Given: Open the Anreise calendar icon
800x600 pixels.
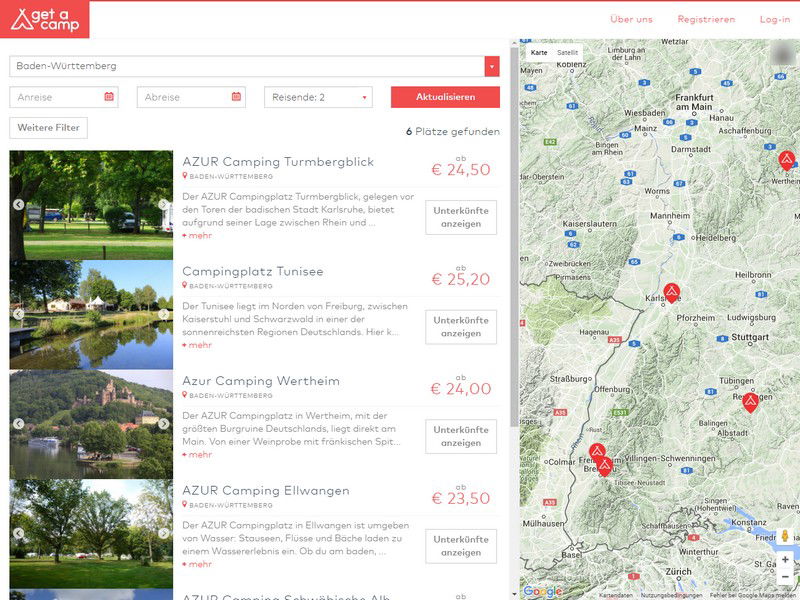Looking at the screenshot, I should tap(109, 96).
